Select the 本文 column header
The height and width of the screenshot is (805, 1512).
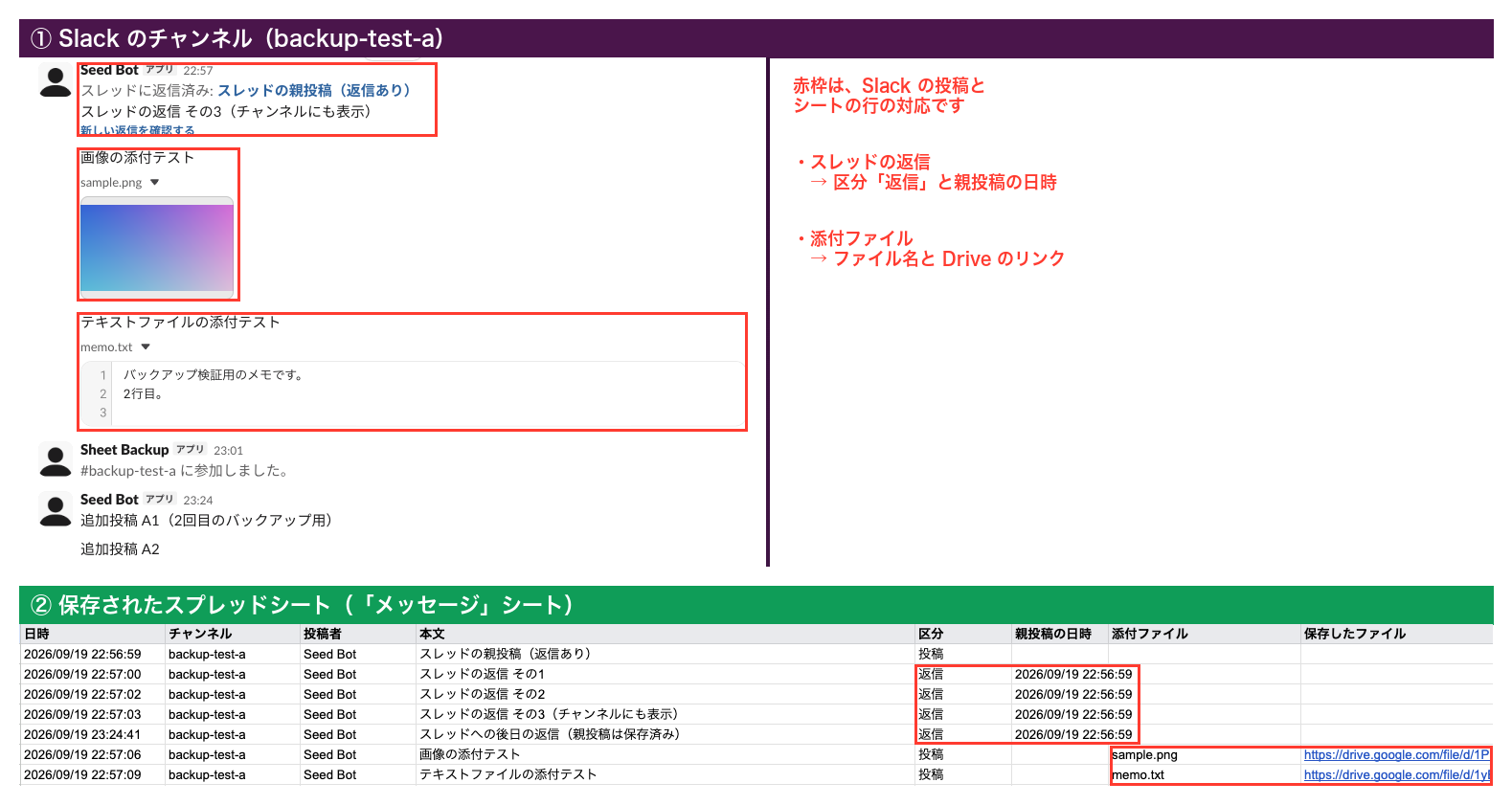coord(665,634)
